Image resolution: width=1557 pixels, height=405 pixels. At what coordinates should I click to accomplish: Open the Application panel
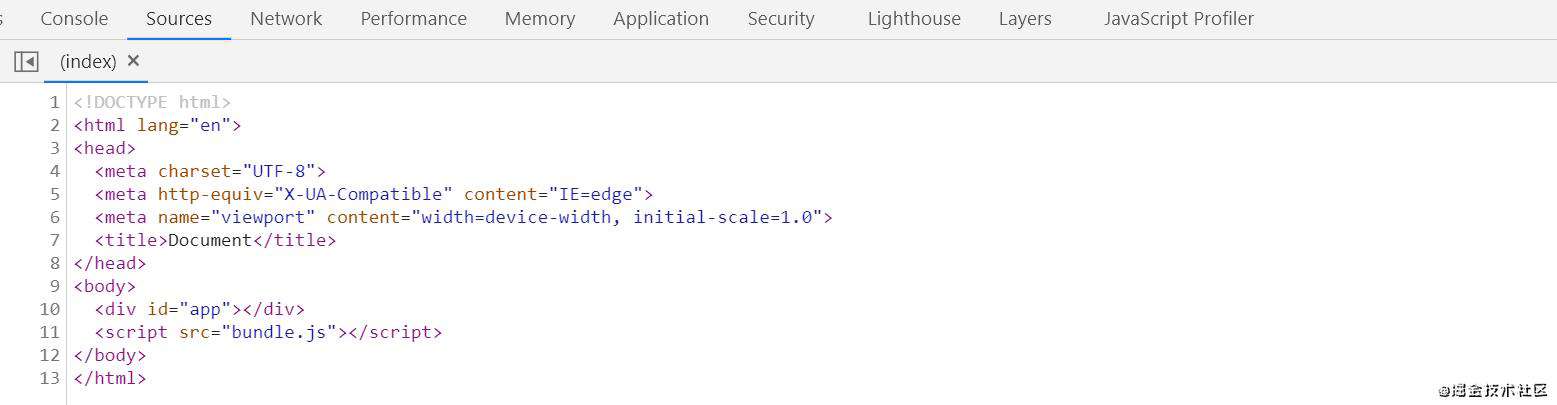click(x=661, y=19)
